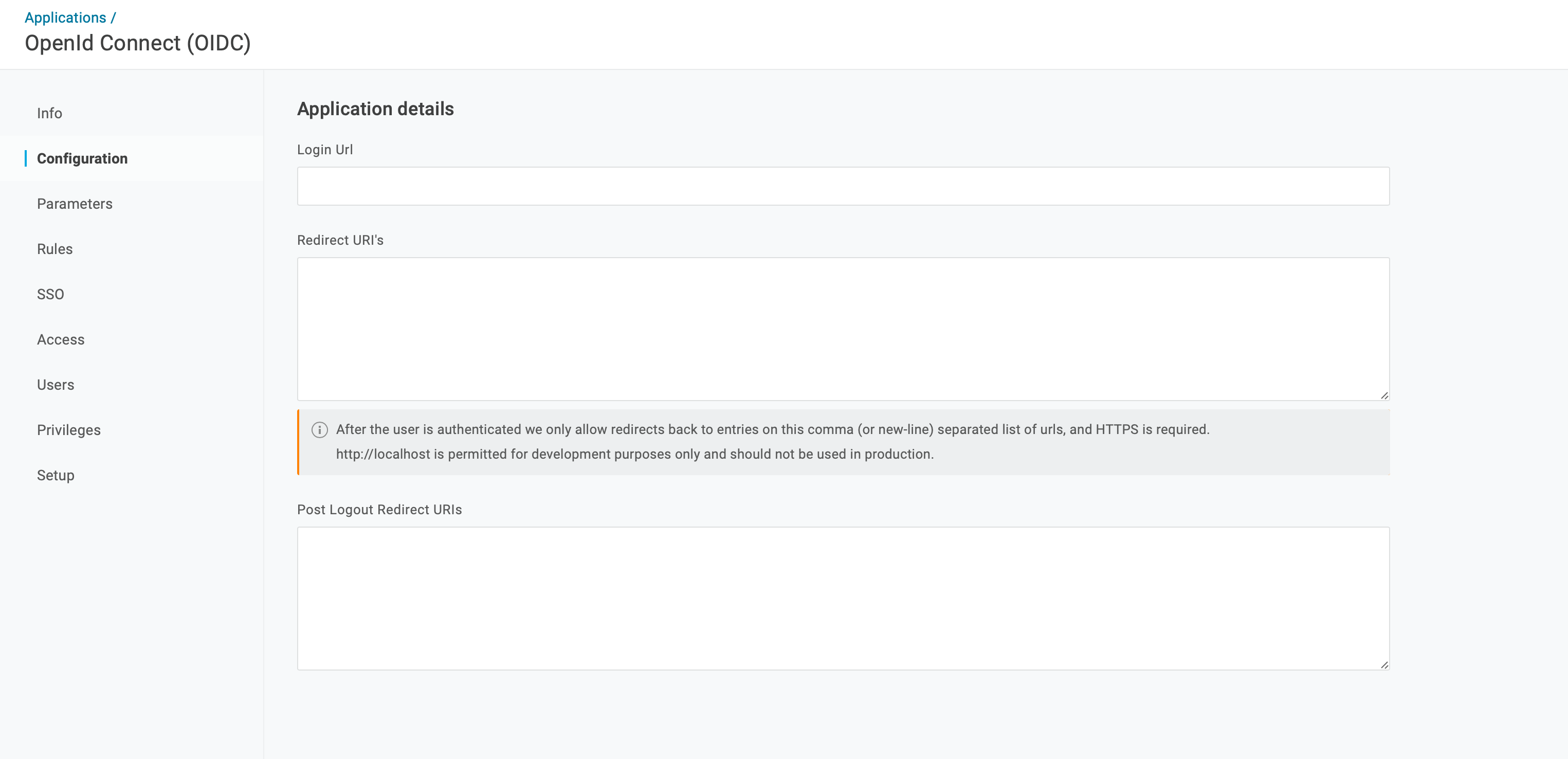The image size is (1568, 759).
Task: Open the Access section
Action: coord(61,339)
